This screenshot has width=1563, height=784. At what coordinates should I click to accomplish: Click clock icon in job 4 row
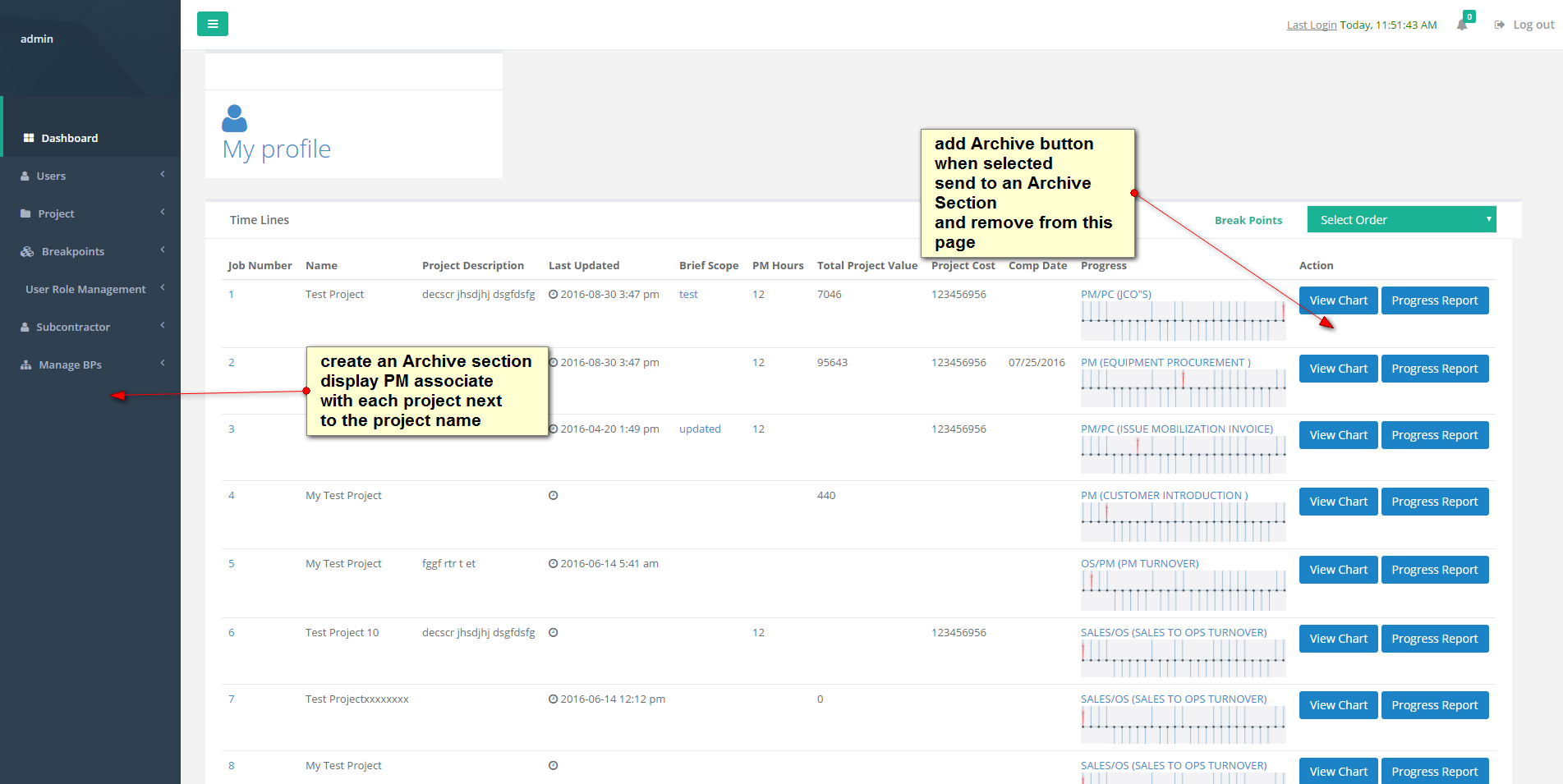[554, 495]
